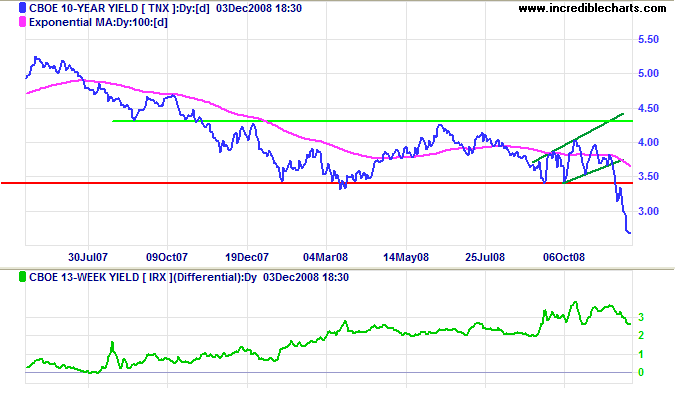Click the magenta Exponential MA legend swatch
This screenshot has height=395, width=675.
22,22
